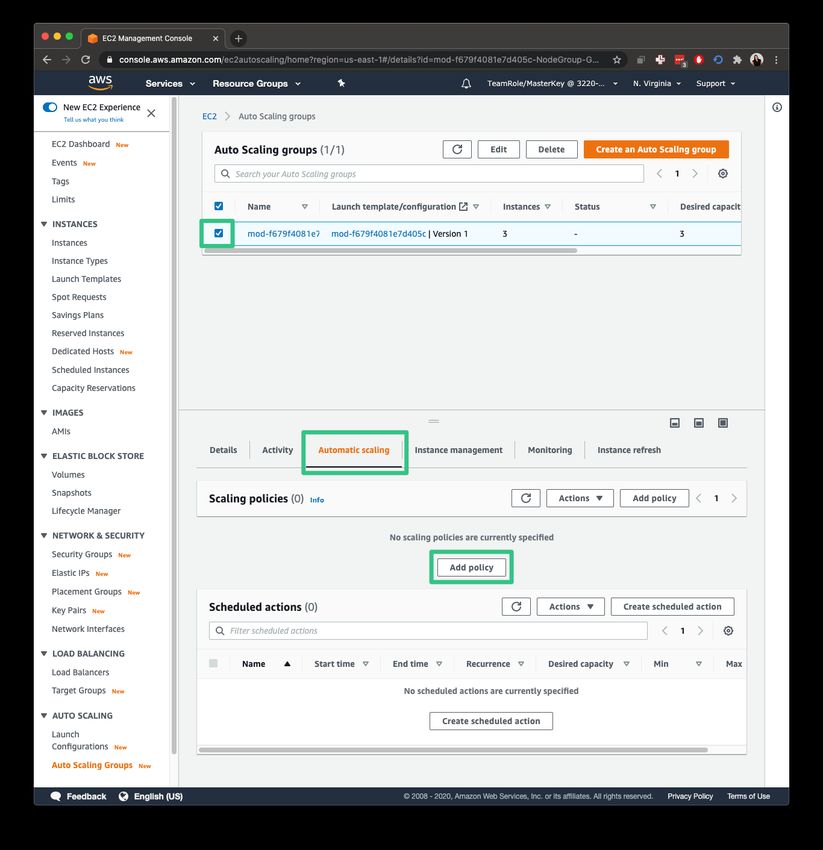
Task: Open Scheduled actions table settings gear
Action: tap(728, 630)
